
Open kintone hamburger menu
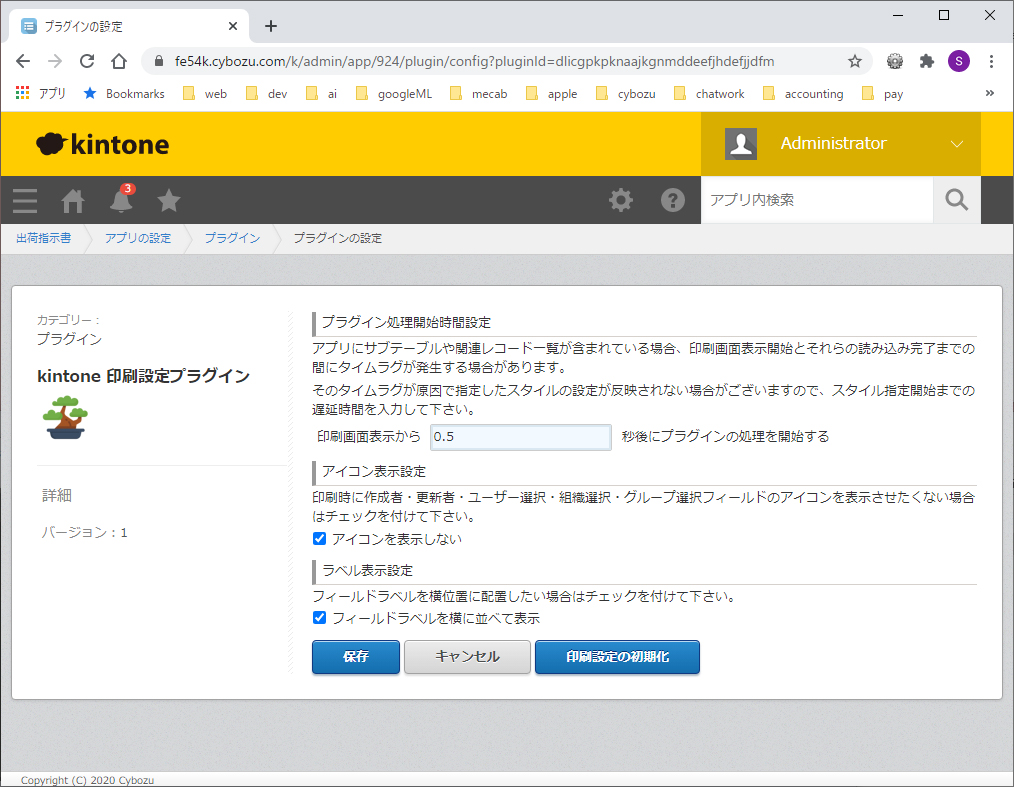pos(25,200)
